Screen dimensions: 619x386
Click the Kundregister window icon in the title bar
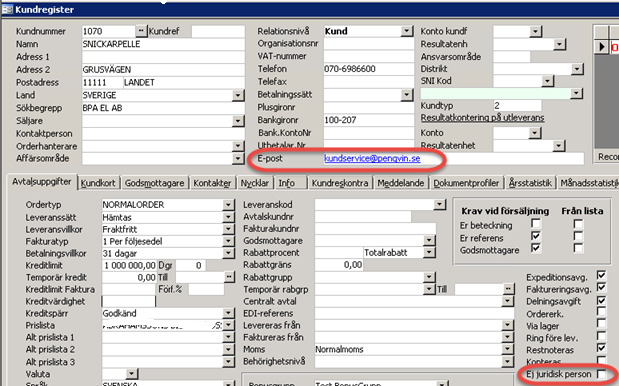click(x=8, y=9)
